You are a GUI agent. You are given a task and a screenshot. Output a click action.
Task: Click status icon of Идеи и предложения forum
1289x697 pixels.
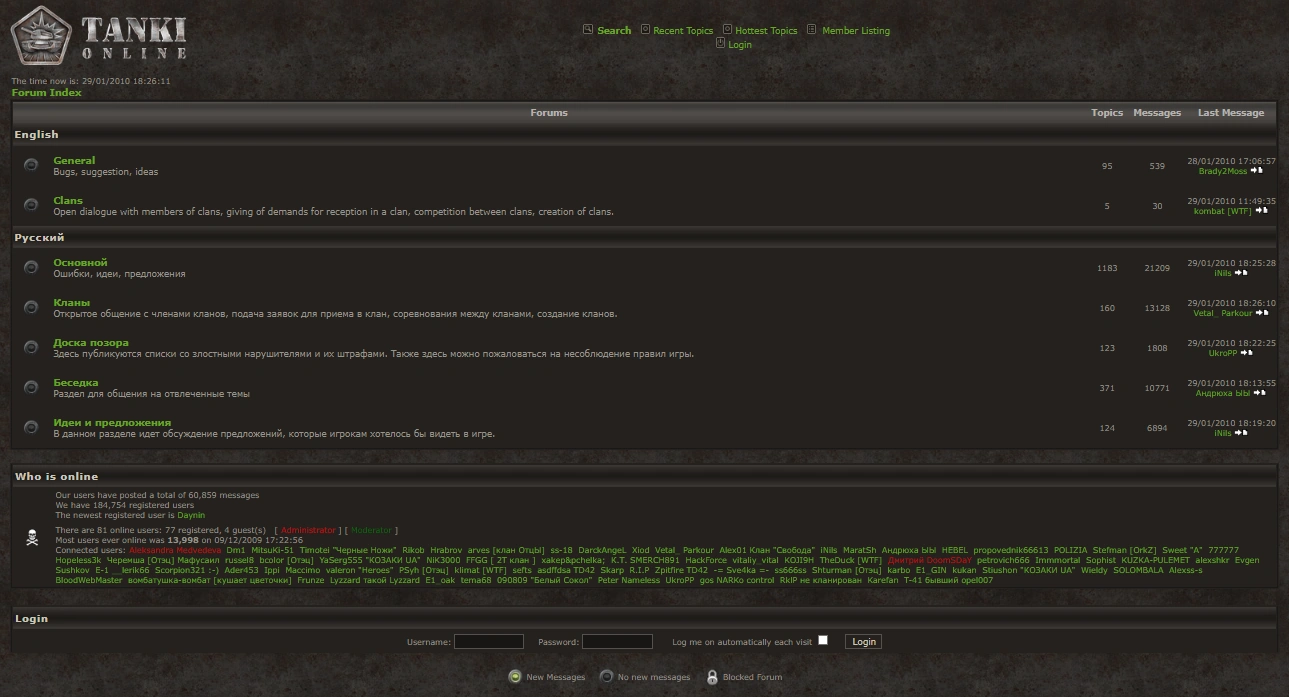click(x=31, y=427)
